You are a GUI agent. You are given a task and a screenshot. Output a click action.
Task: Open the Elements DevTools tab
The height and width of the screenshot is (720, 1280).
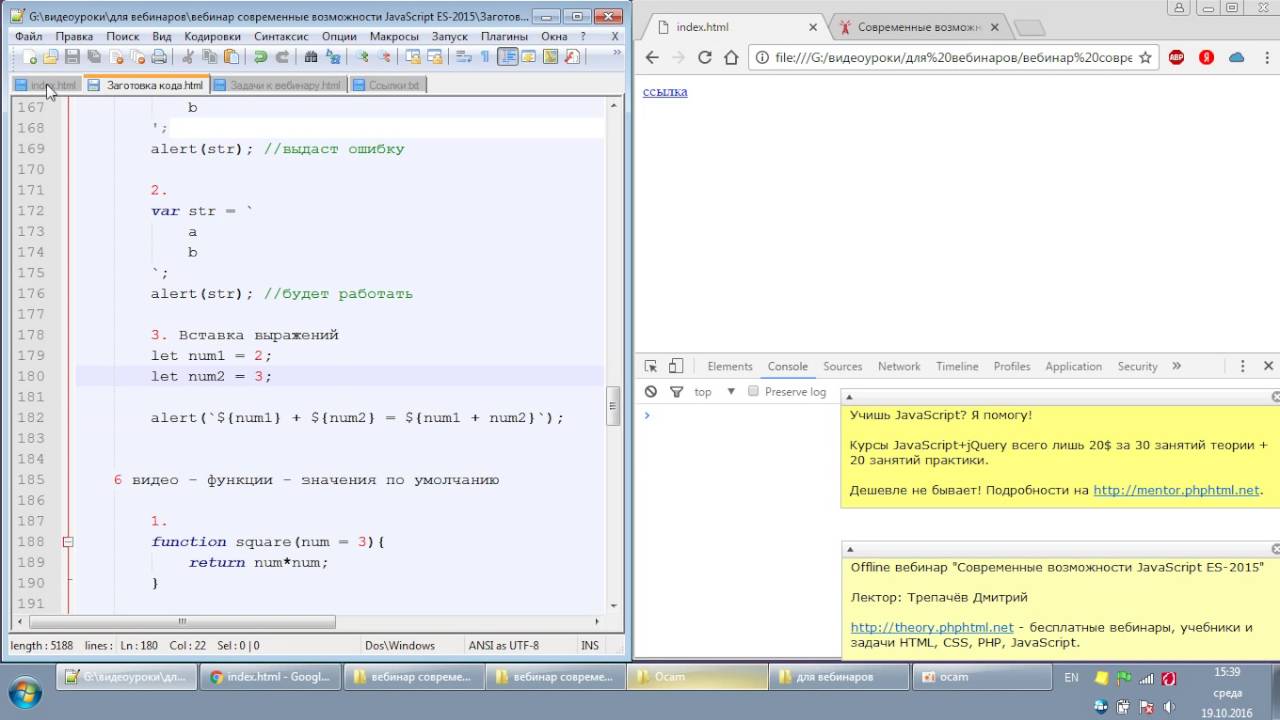730,366
